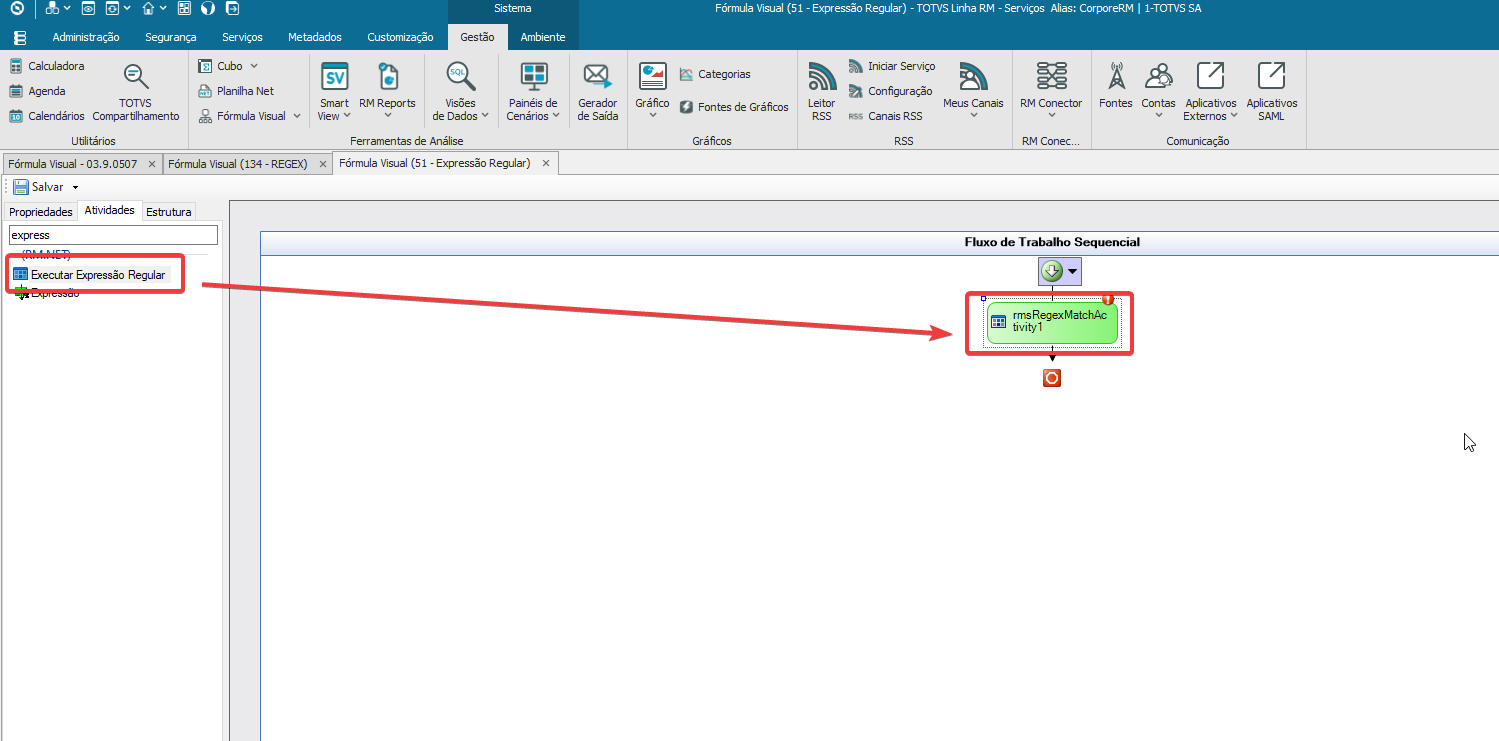Click the activities search field containing express

pos(113,235)
